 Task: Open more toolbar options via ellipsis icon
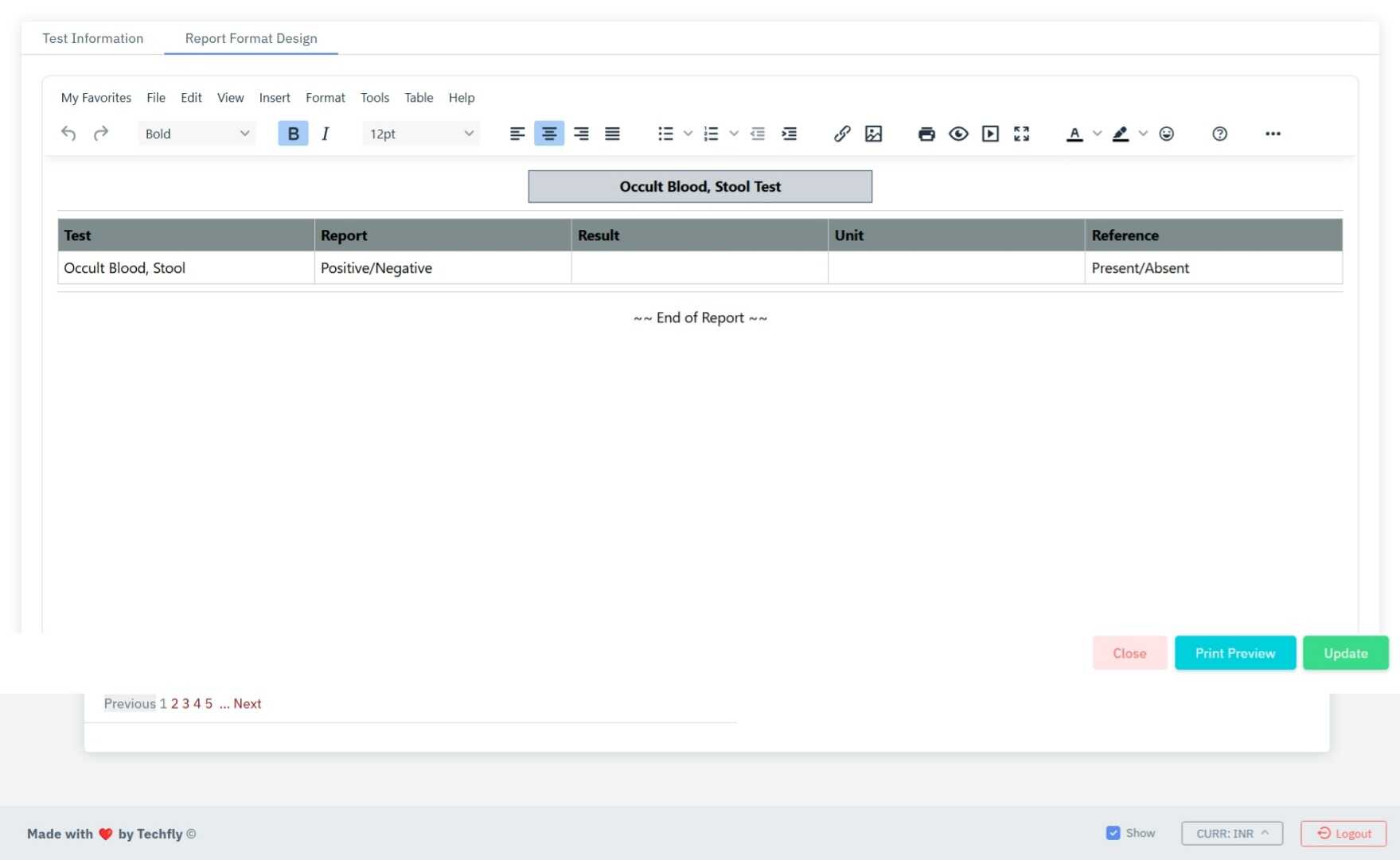tap(1273, 134)
